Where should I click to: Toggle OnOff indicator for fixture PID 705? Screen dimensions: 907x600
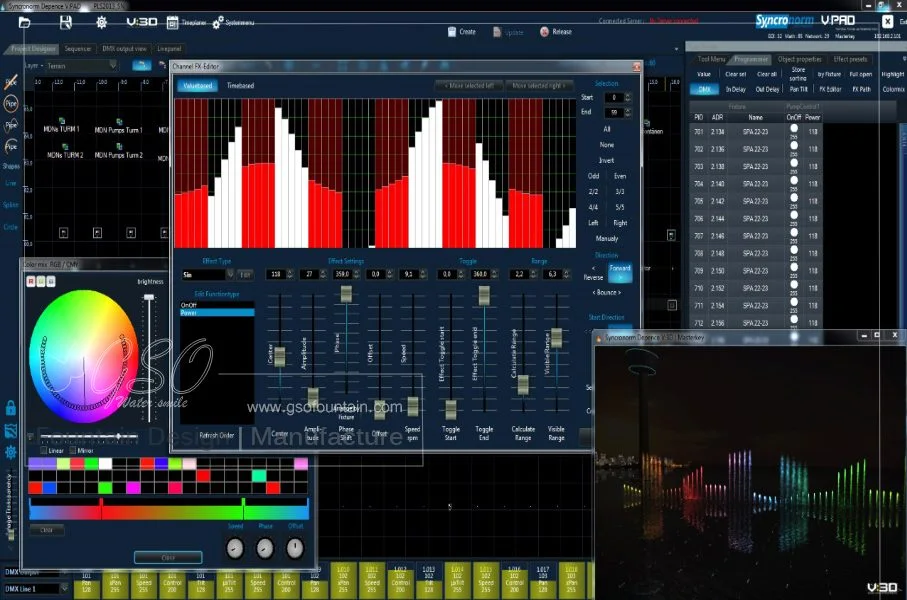click(x=794, y=198)
